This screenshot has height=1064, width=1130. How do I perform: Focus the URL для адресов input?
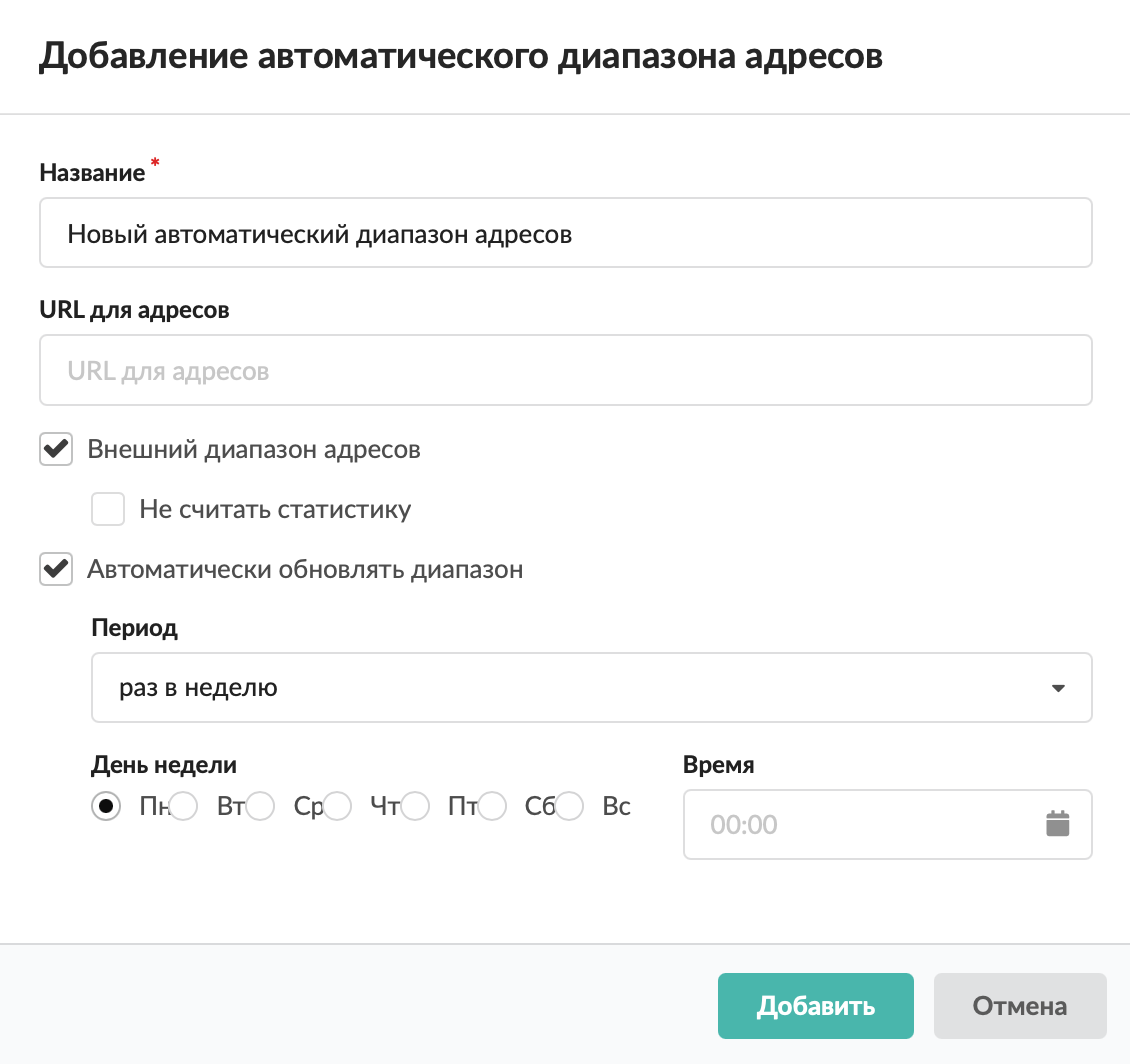(x=565, y=371)
